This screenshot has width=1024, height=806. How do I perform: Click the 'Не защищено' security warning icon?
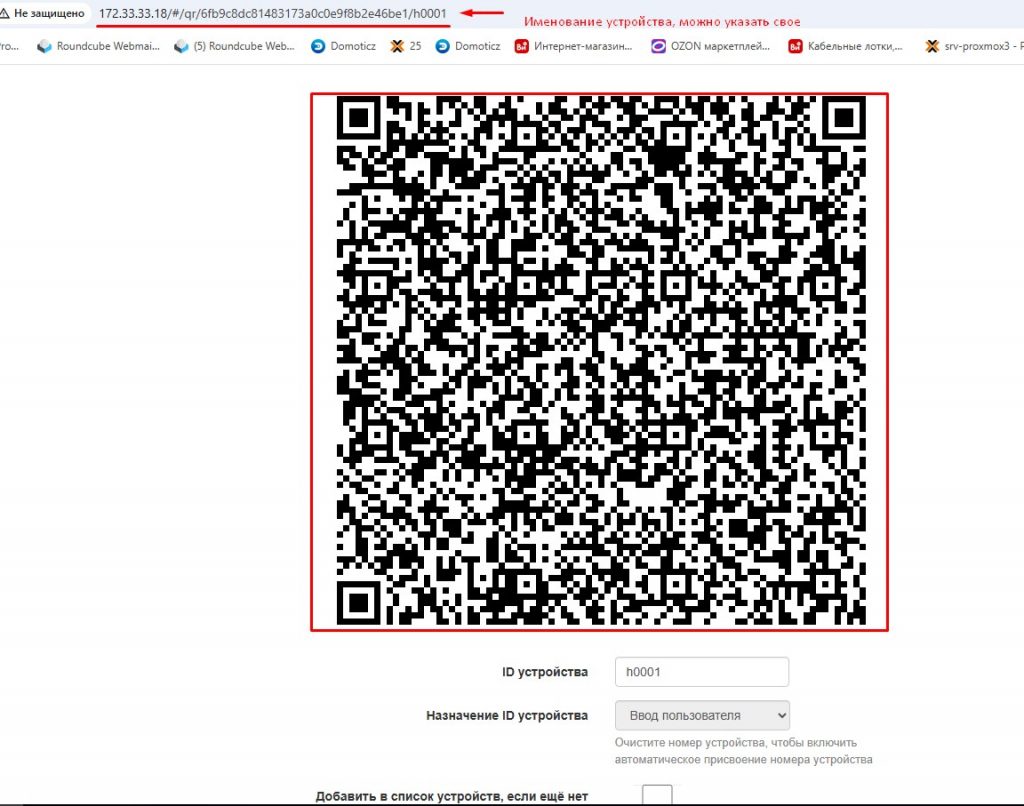click(x=5, y=13)
